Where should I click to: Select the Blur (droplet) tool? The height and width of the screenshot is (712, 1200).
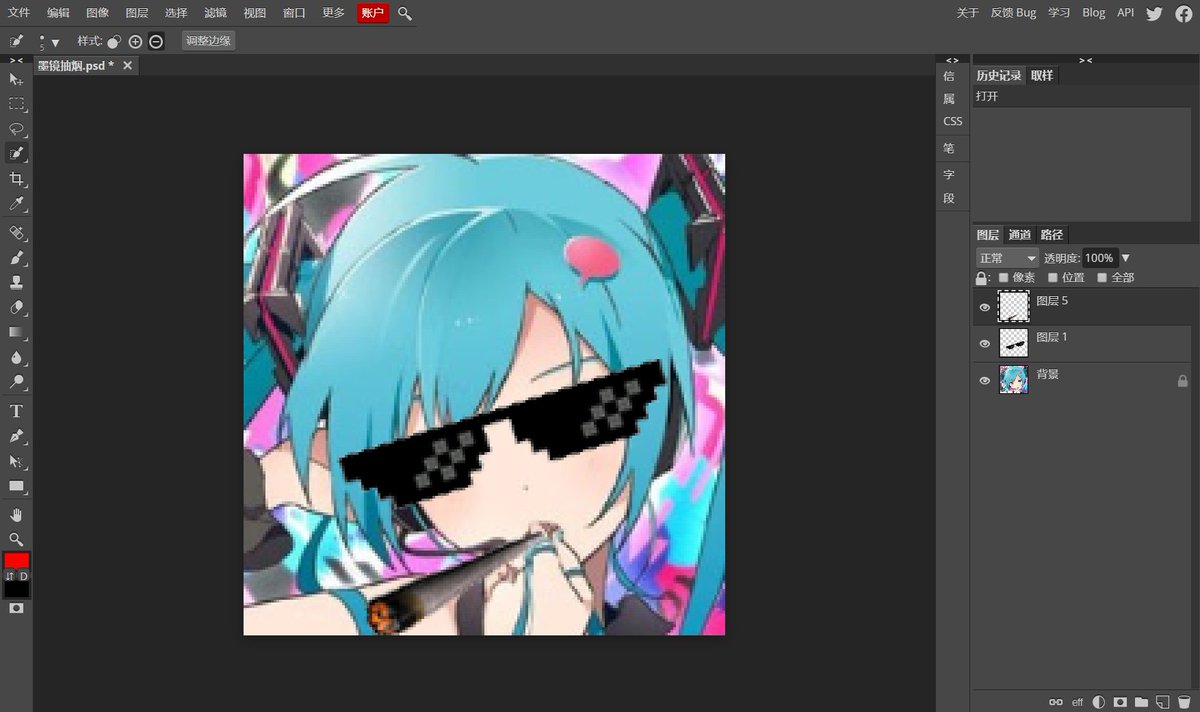(16, 357)
